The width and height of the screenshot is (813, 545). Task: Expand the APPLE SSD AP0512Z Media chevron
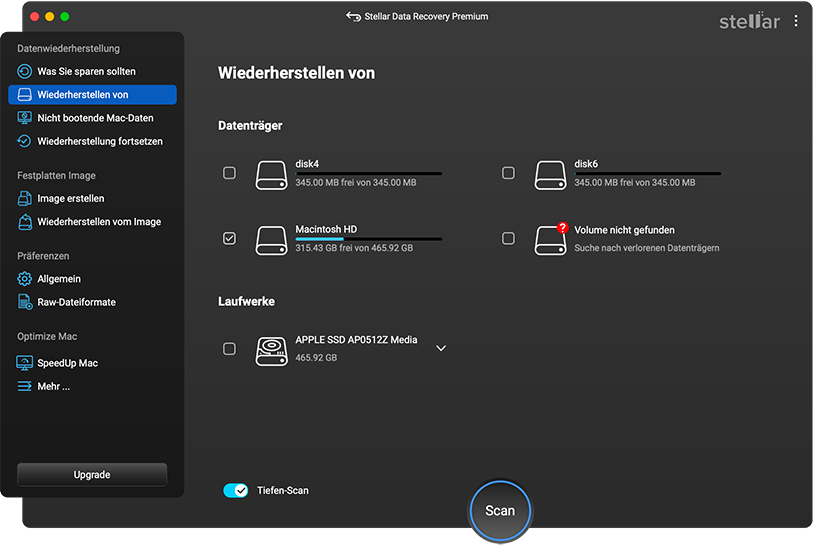point(441,348)
